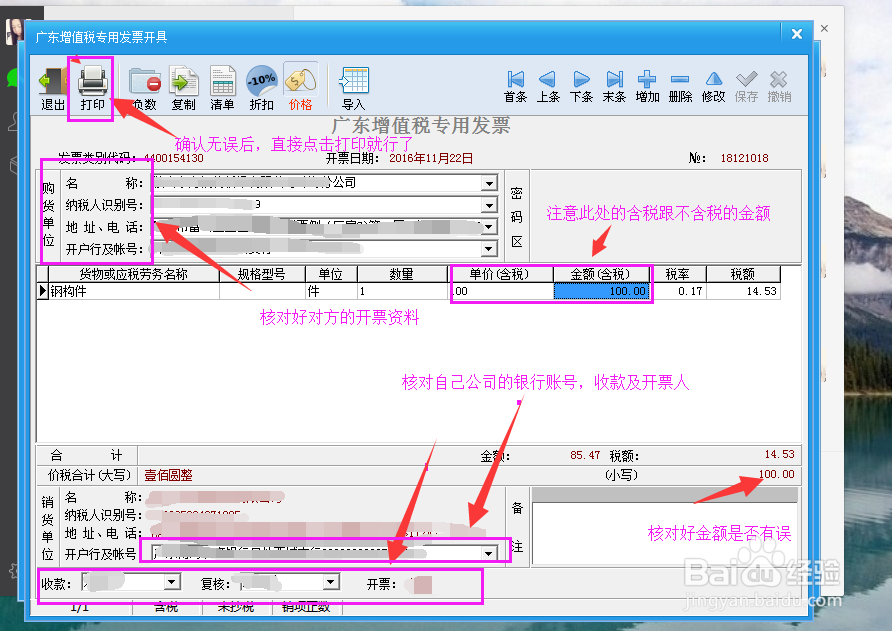This screenshot has height=631, width=892.
Task: Expand the buyer 开户行及帐号 dropdown
Action: pyautogui.click(x=489, y=249)
